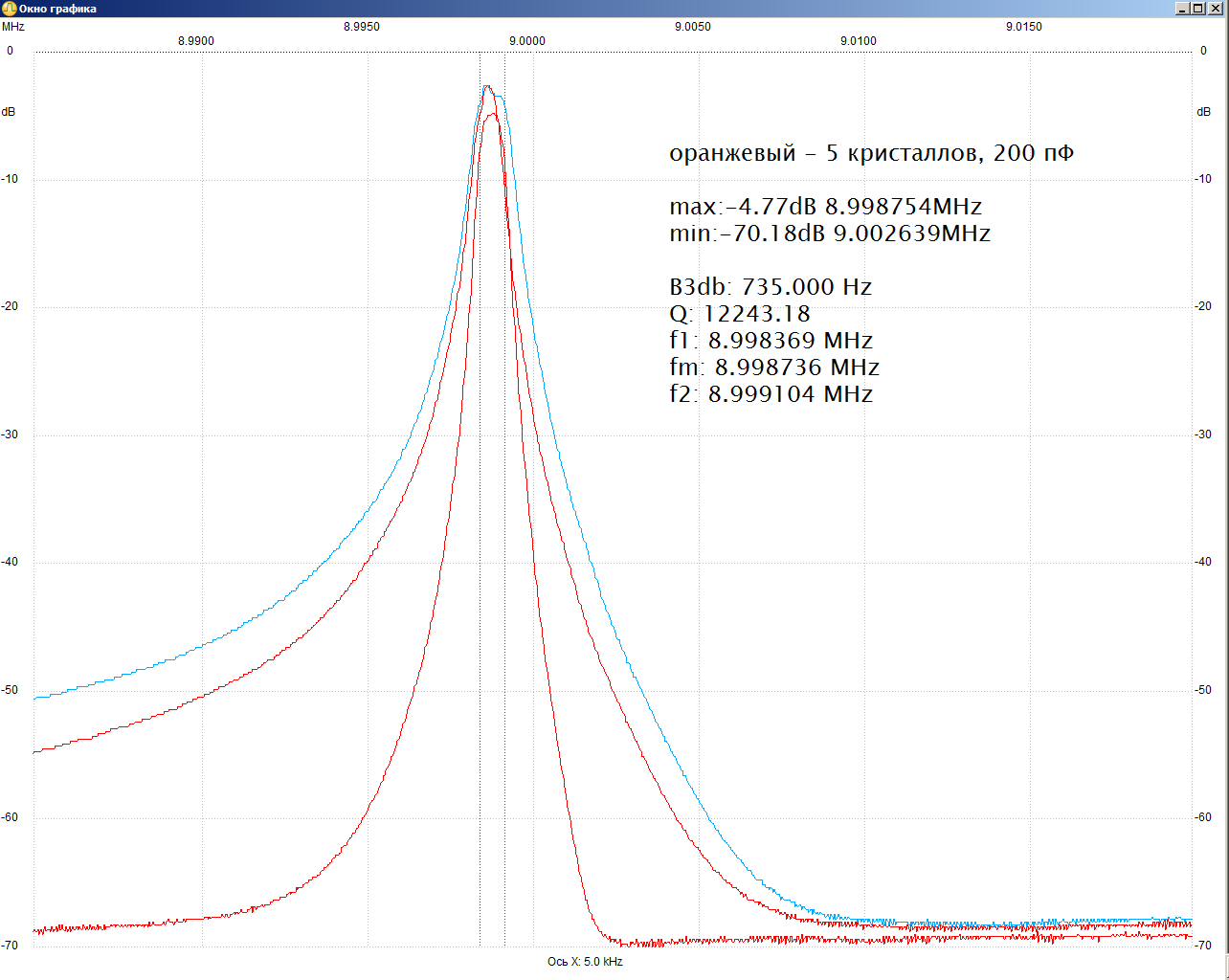Click the 9.0050 frequency axis label
Screen dimensions: 1229x980
(692, 27)
